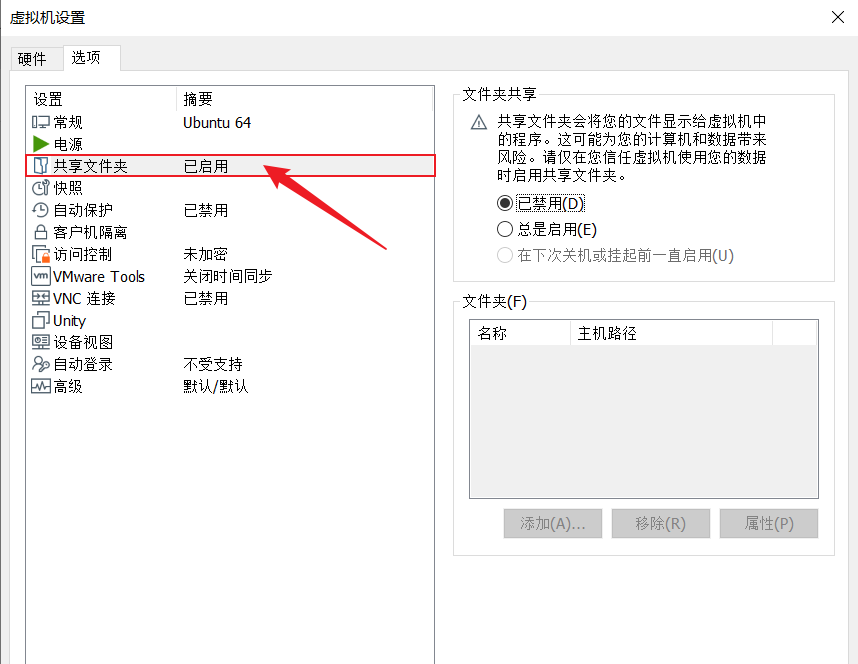Click the Ubuntu 64 summary text
Image resolution: width=858 pixels, height=664 pixels.
(x=217, y=122)
